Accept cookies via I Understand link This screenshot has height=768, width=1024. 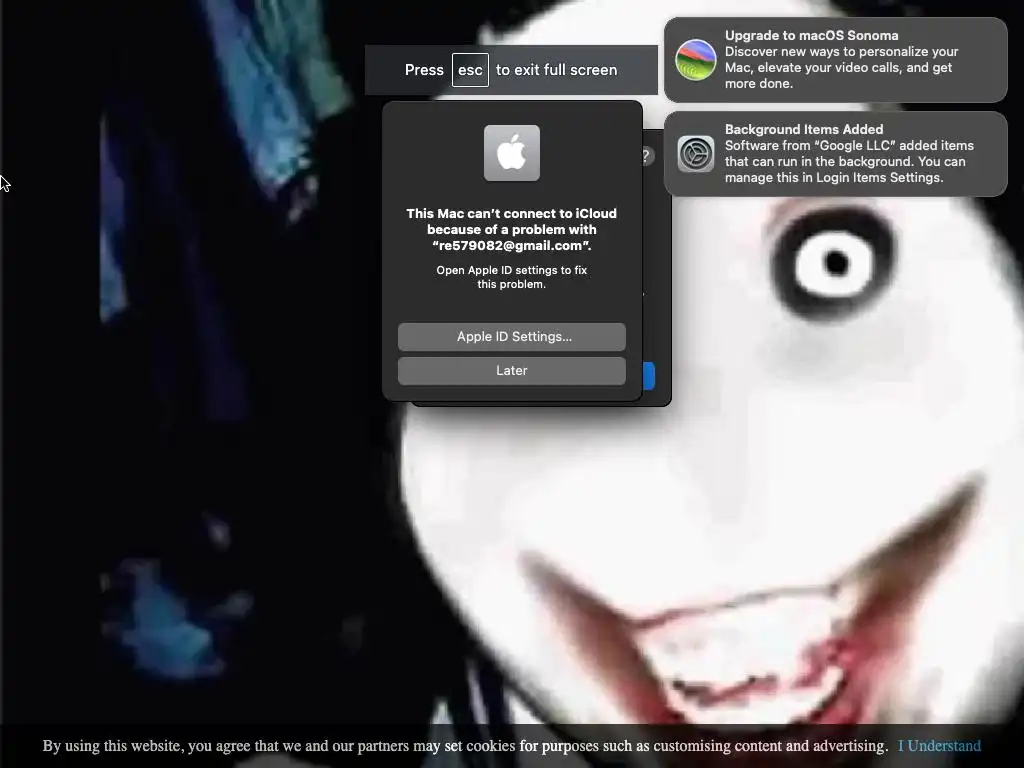click(x=939, y=746)
